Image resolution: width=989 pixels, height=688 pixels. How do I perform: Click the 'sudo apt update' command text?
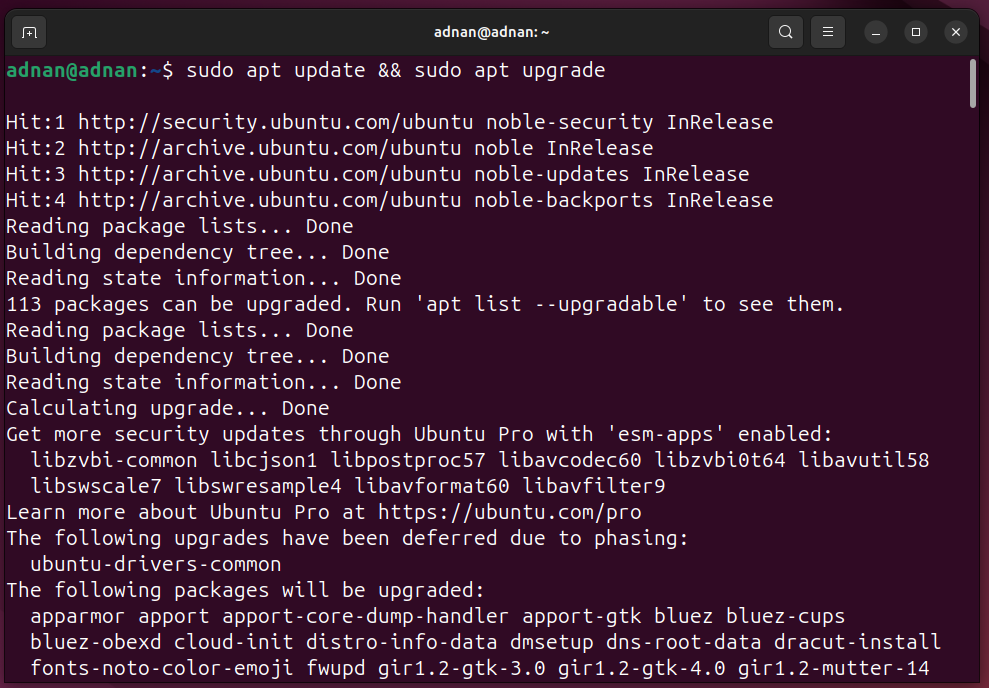[276, 71]
